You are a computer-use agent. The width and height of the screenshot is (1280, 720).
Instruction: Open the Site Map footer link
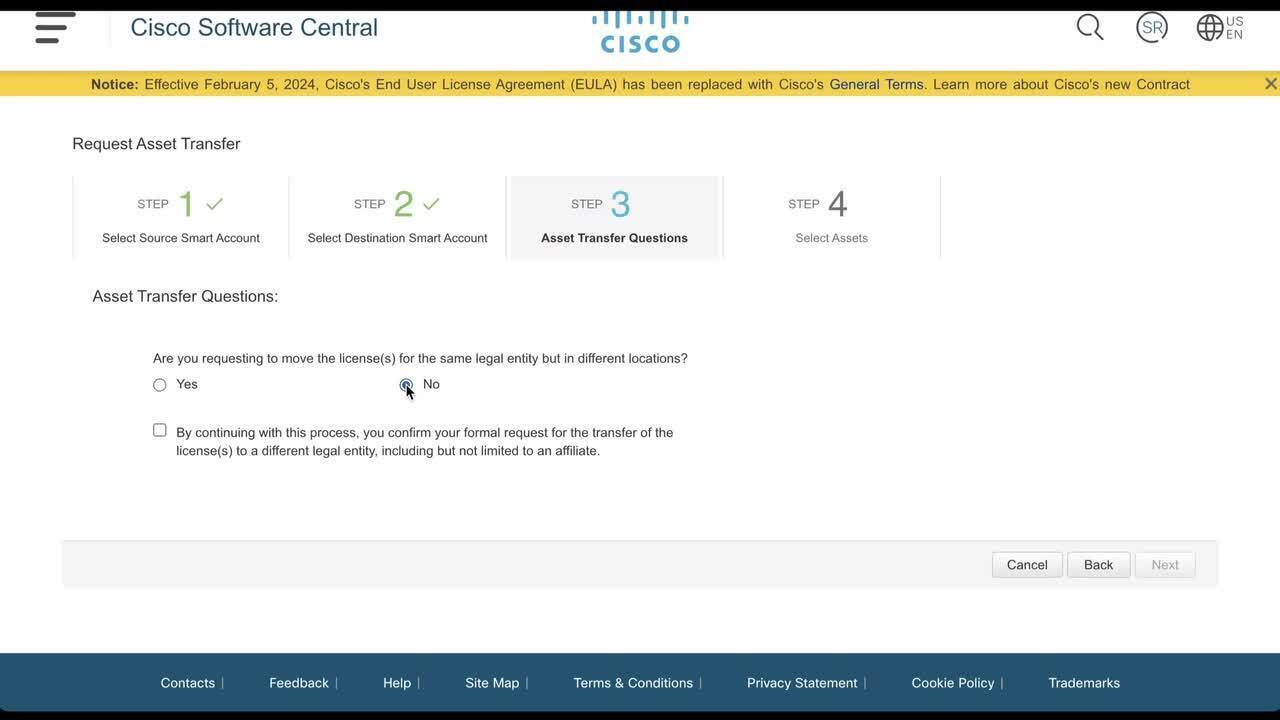tap(492, 683)
